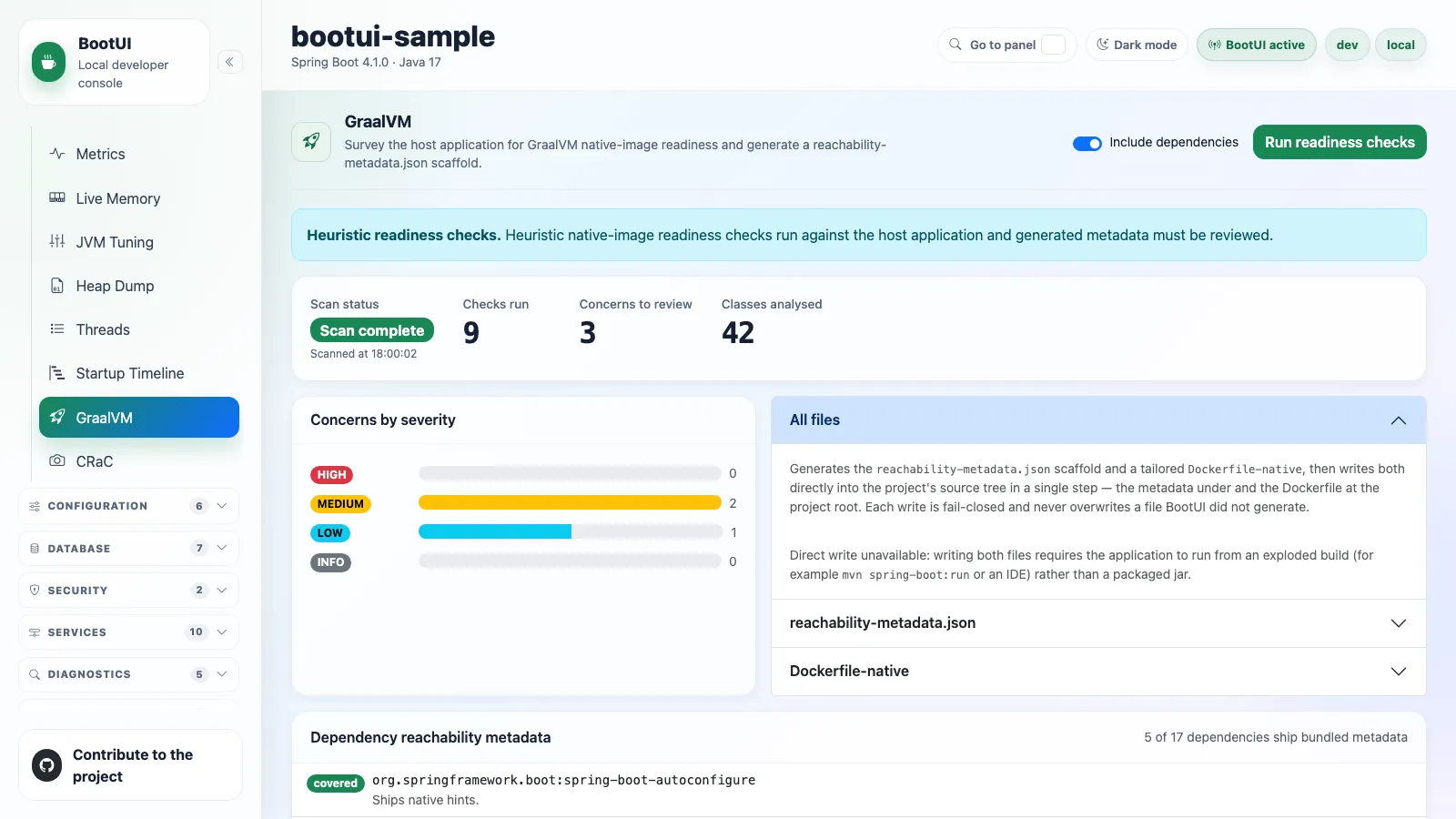Image resolution: width=1456 pixels, height=819 pixels.
Task: Click the covered badge on spring-boot-autoconfigure
Action: pyautogui.click(x=336, y=783)
